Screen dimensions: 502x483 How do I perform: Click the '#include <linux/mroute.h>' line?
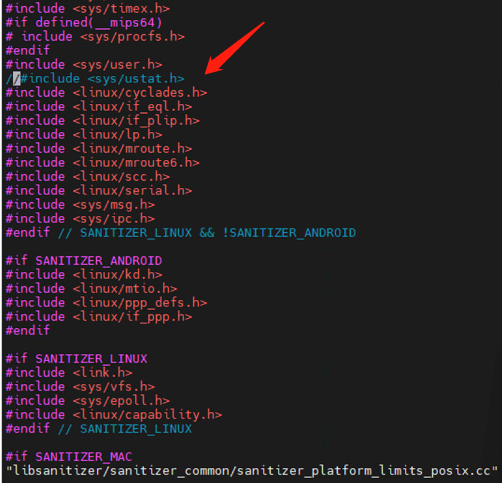(x=99, y=149)
